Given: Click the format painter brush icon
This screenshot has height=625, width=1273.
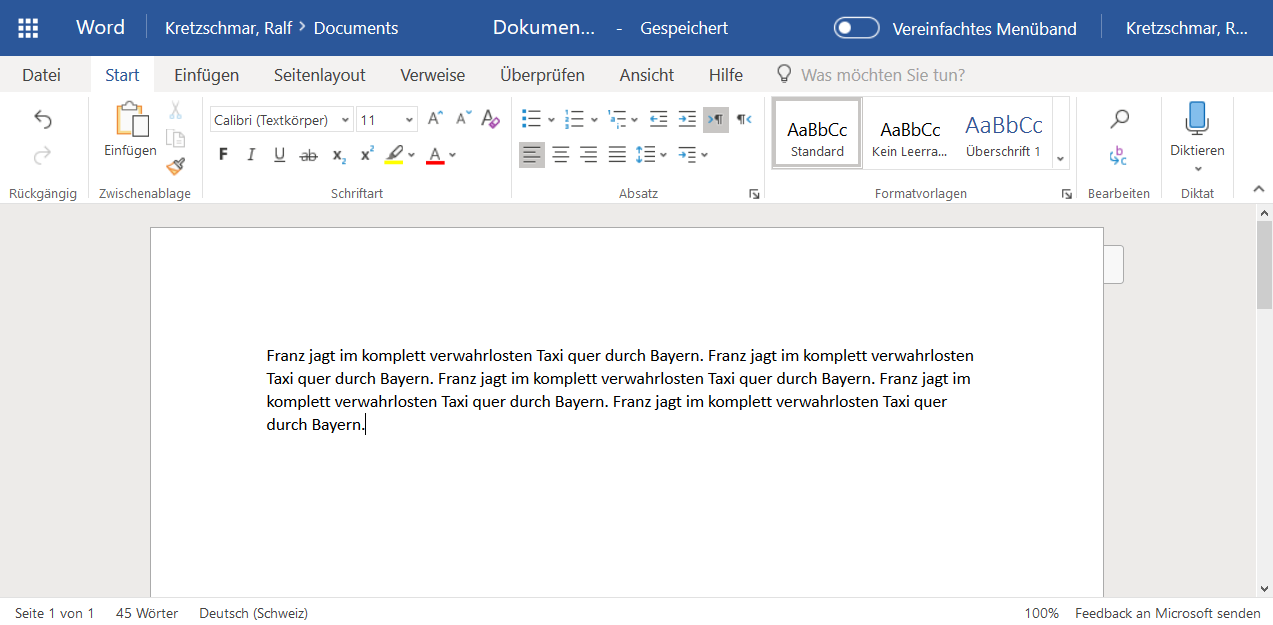Looking at the screenshot, I should (176, 165).
